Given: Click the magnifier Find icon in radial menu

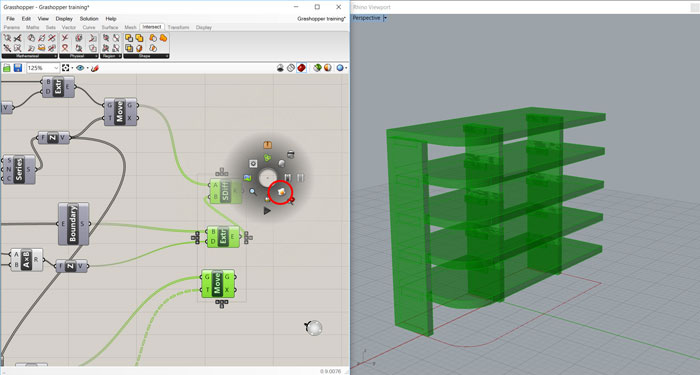Looking at the screenshot, I should tap(253, 192).
